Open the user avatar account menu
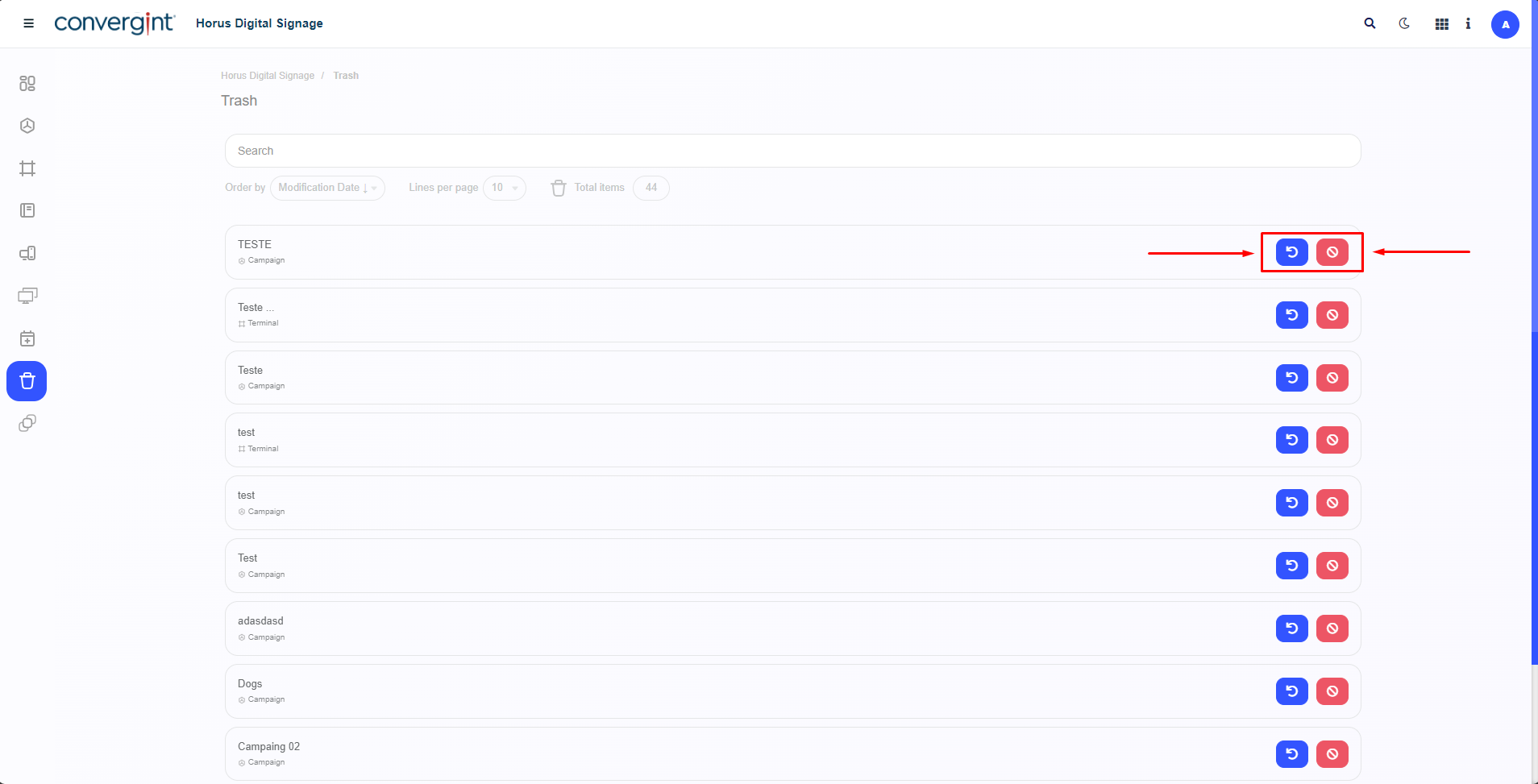1538x784 pixels. click(x=1505, y=24)
